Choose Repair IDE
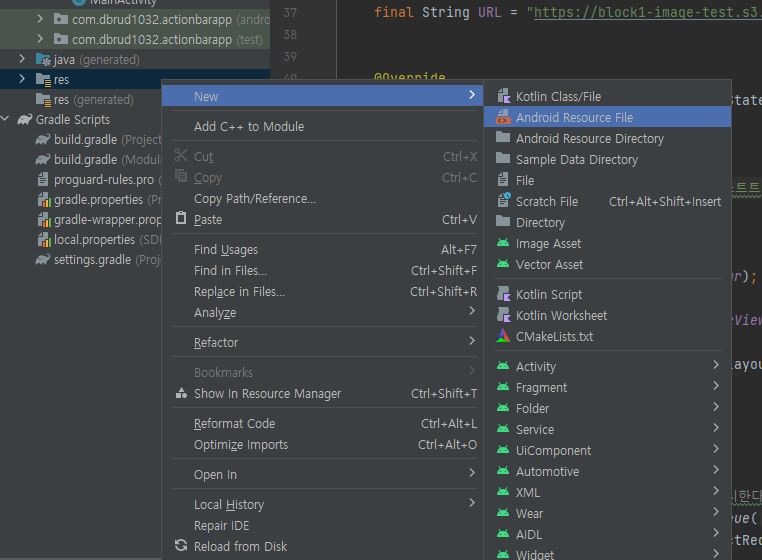This screenshot has height=560, width=762. click(x=322, y=525)
